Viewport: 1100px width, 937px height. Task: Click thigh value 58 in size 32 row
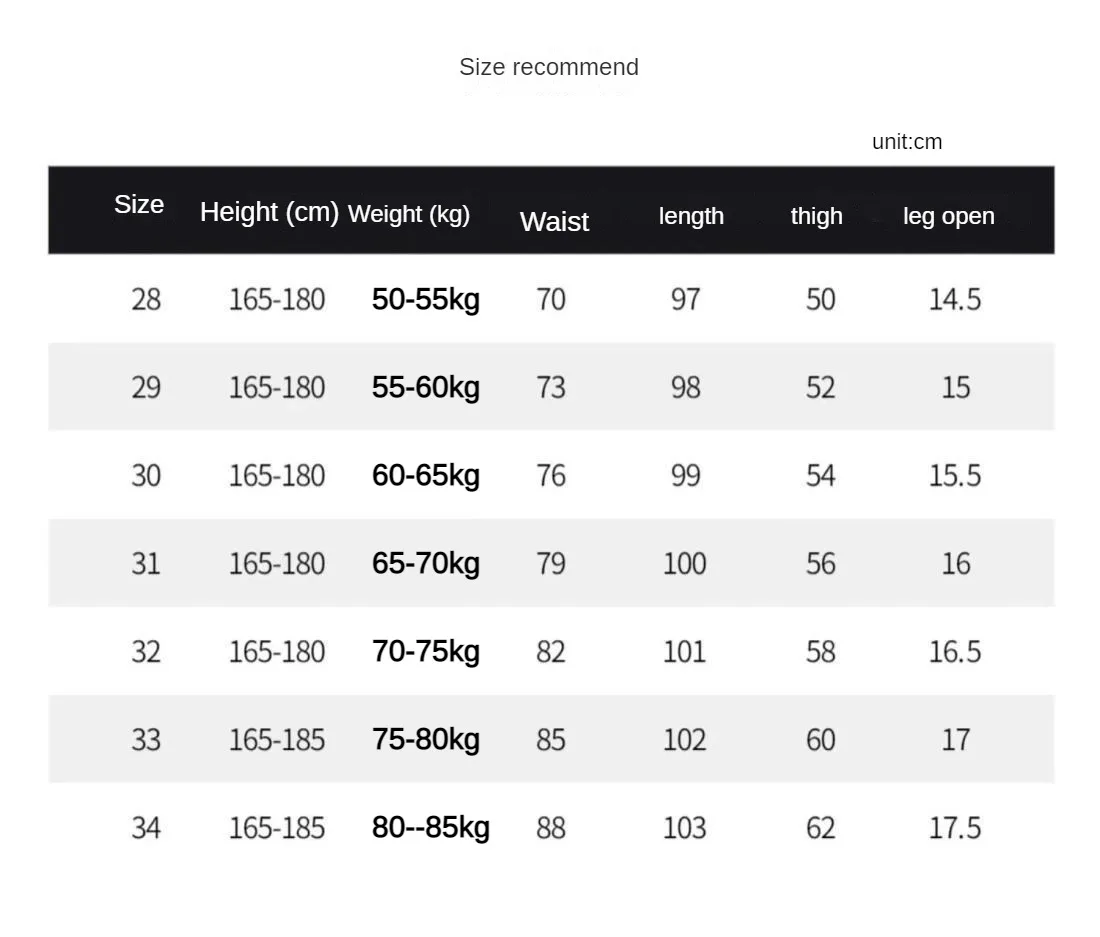click(x=821, y=652)
